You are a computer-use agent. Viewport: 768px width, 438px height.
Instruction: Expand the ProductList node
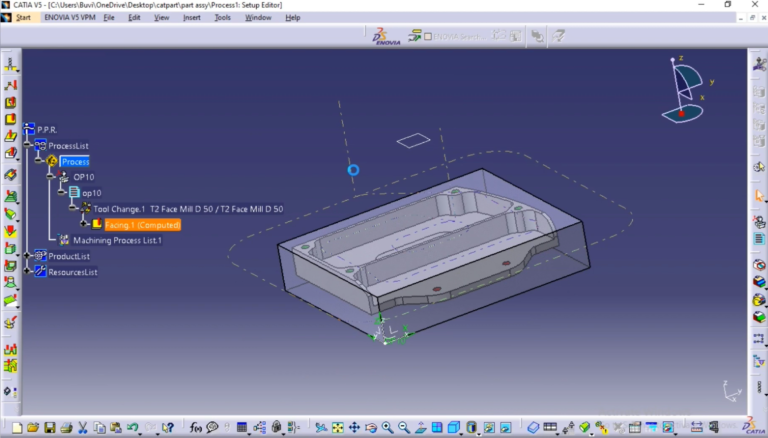click(x=27, y=255)
